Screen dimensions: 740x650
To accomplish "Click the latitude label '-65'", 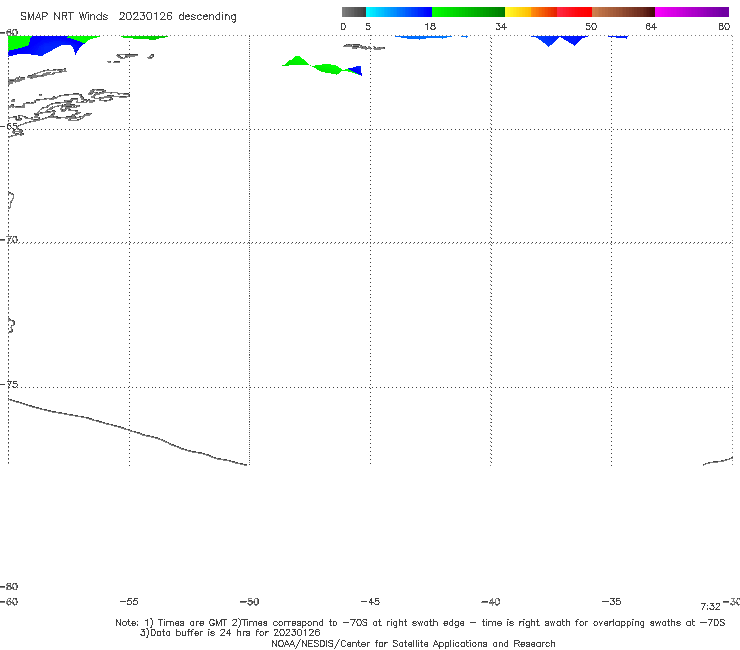I will [9, 127].
